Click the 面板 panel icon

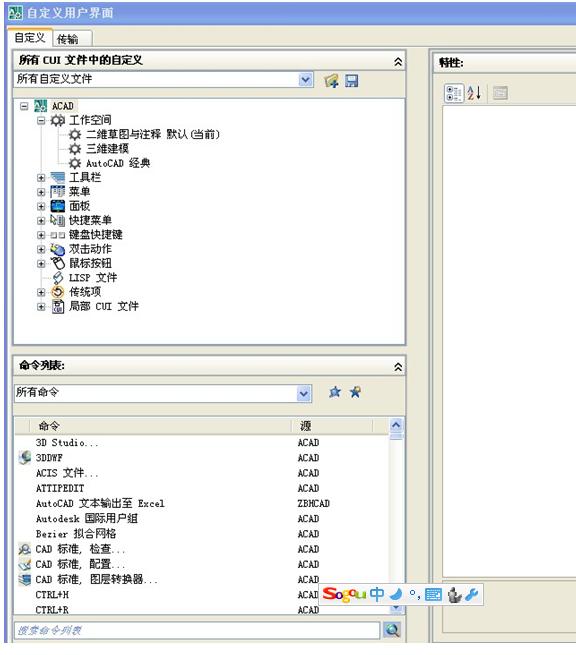click(58, 206)
